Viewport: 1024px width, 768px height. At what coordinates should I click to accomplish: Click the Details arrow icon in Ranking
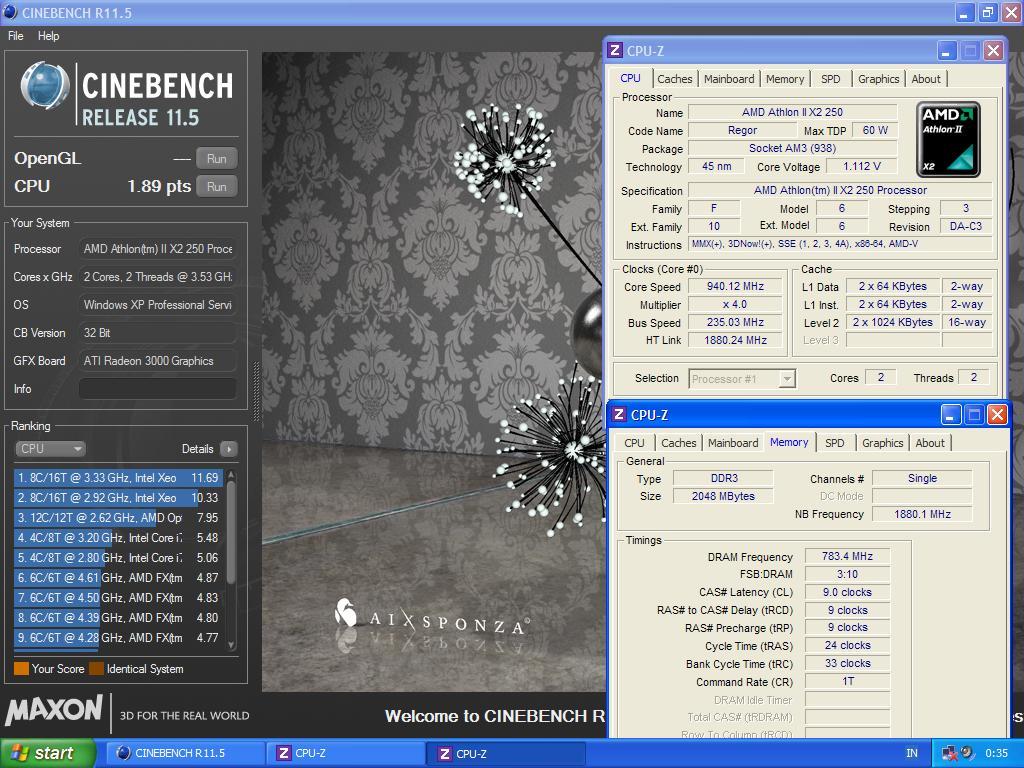(x=229, y=449)
